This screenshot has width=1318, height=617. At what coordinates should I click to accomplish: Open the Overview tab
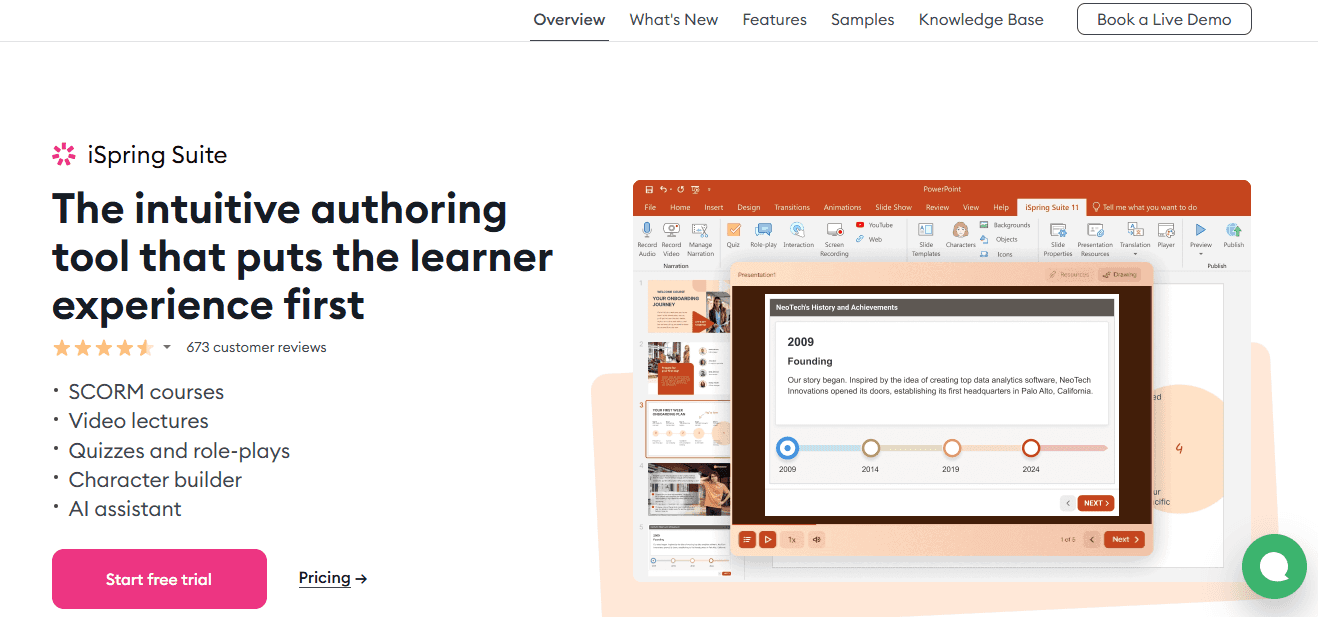click(x=569, y=20)
